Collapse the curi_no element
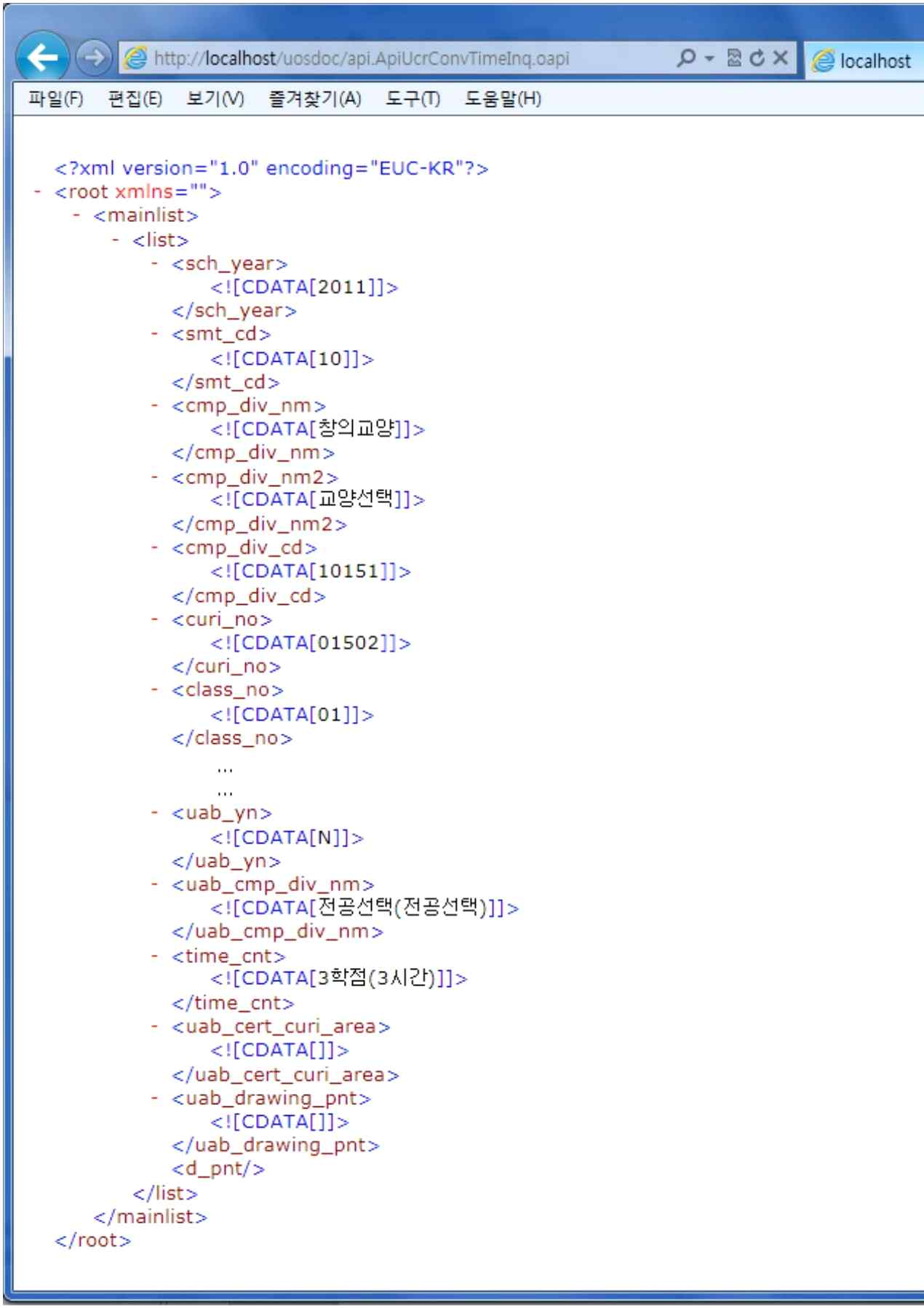 (155, 619)
